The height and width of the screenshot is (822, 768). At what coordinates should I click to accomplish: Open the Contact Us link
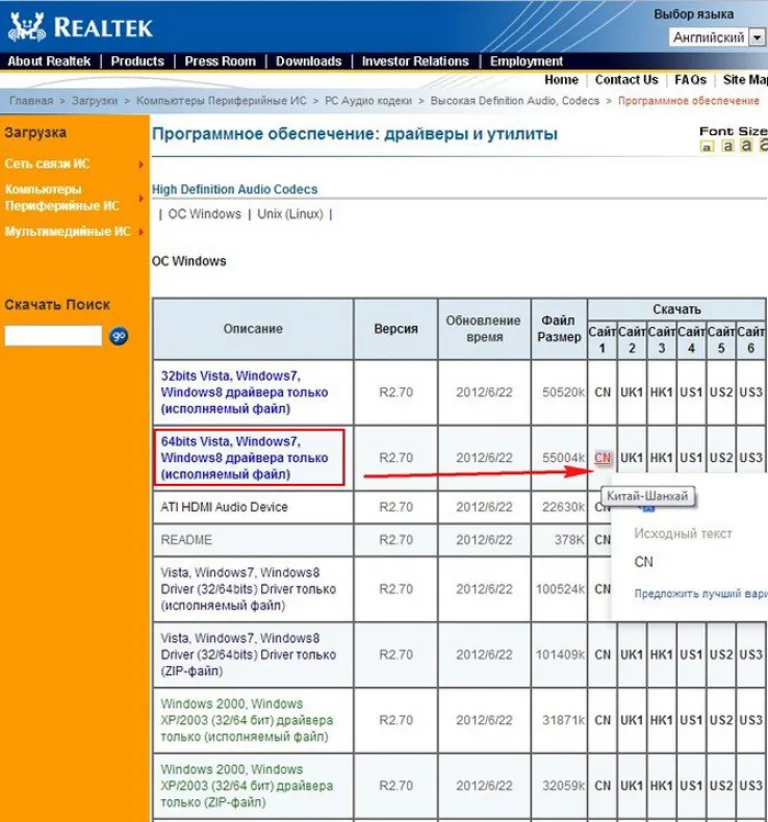pyautogui.click(x=626, y=80)
